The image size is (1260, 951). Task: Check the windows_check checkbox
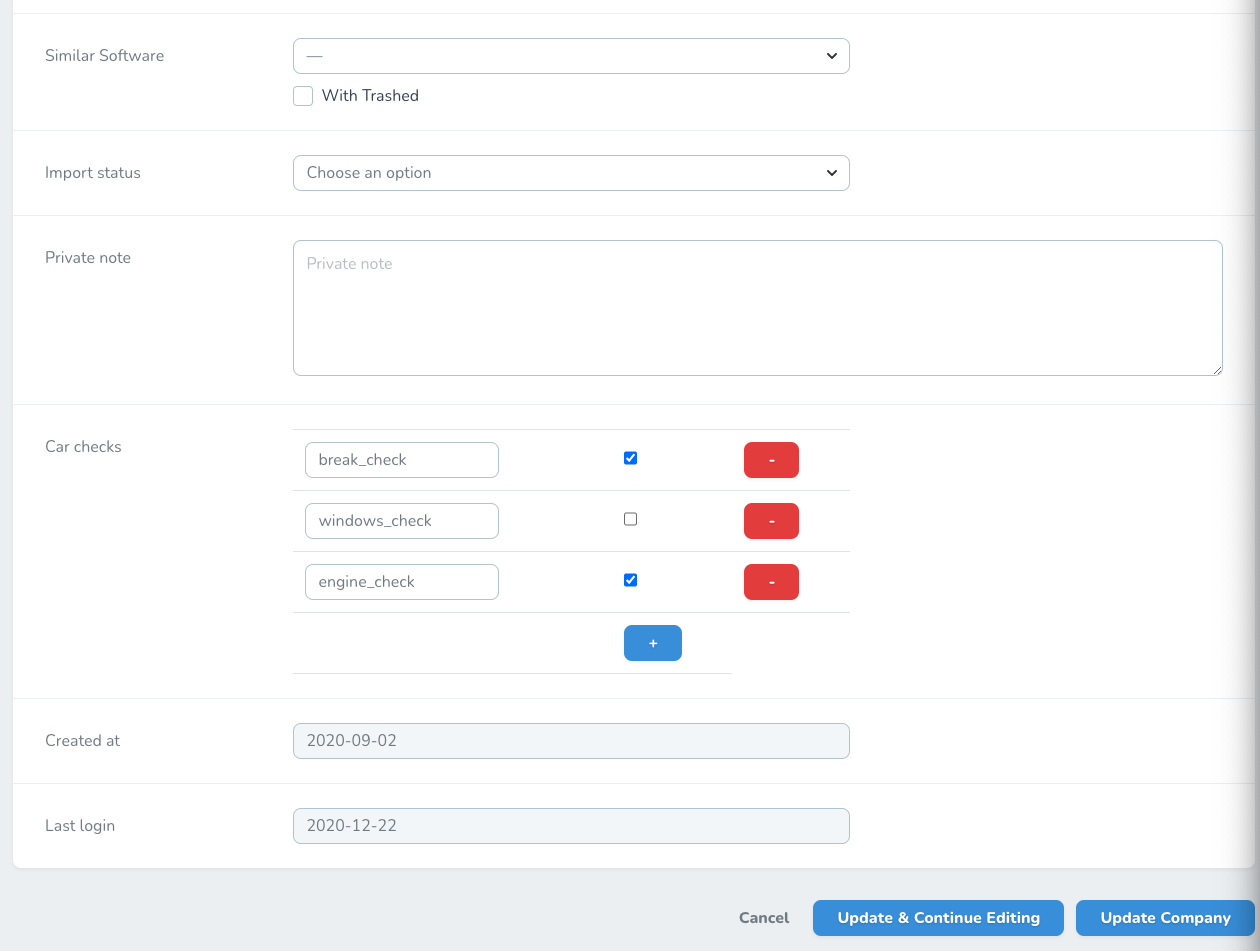coord(630,519)
